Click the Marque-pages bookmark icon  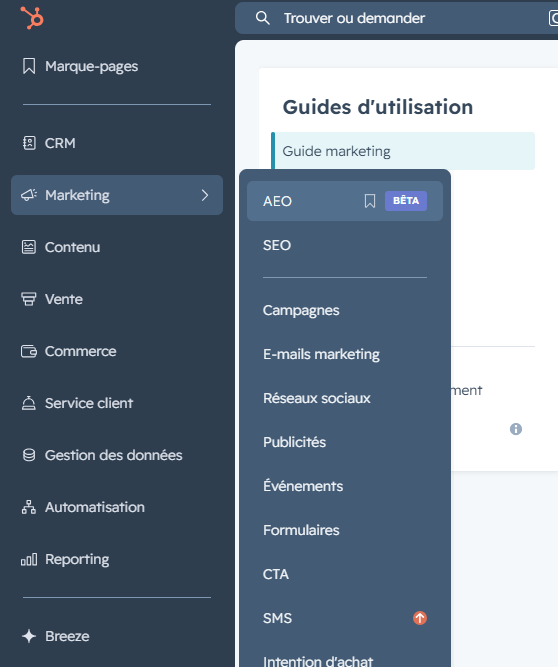29,66
